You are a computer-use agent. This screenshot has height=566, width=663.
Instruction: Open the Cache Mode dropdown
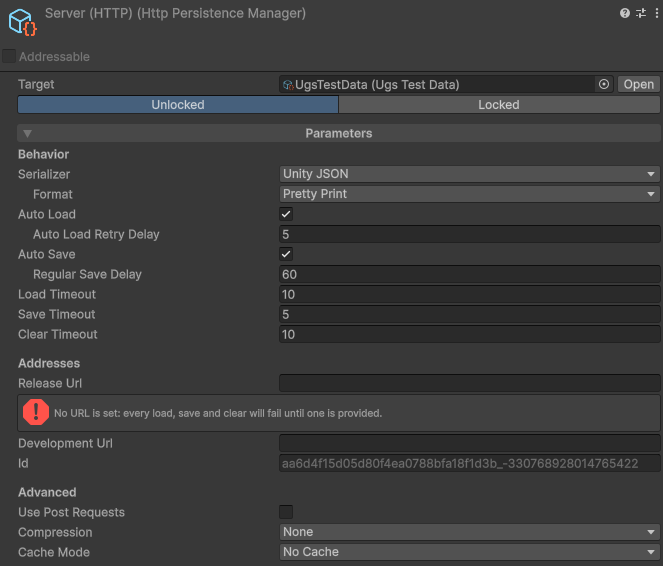pos(469,552)
